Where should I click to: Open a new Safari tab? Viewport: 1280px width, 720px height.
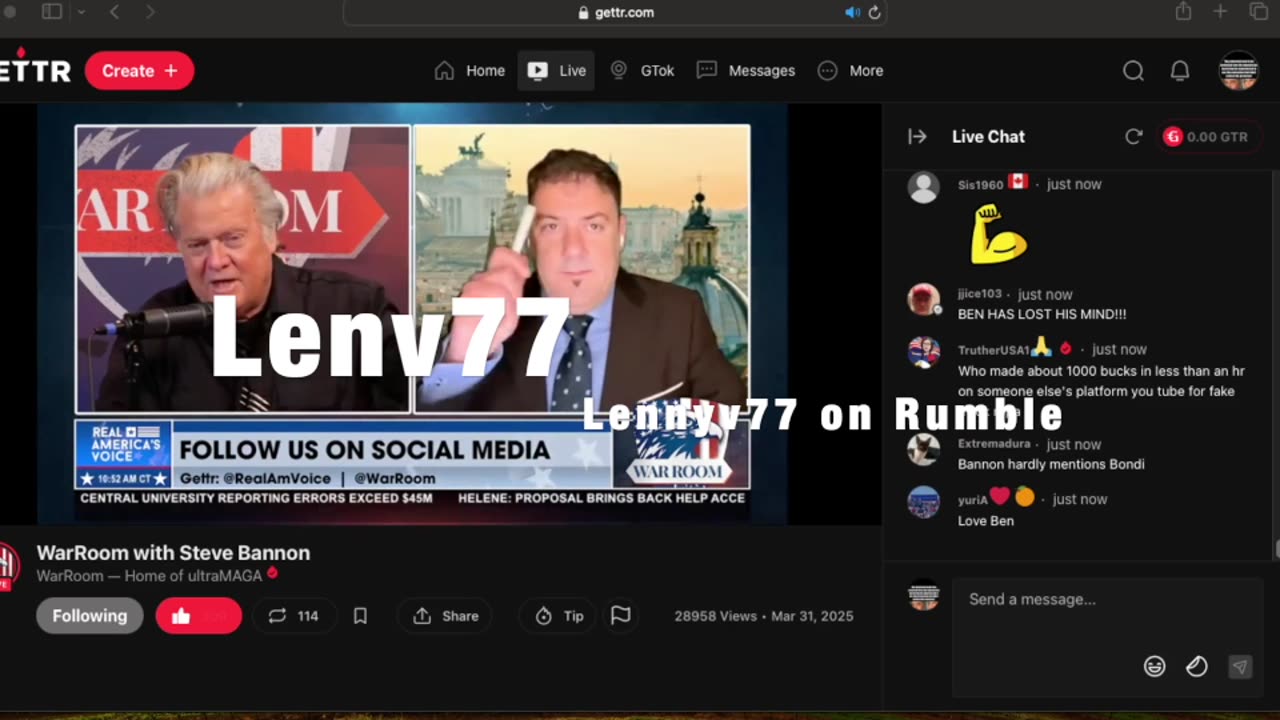[x=1220, y=12]
